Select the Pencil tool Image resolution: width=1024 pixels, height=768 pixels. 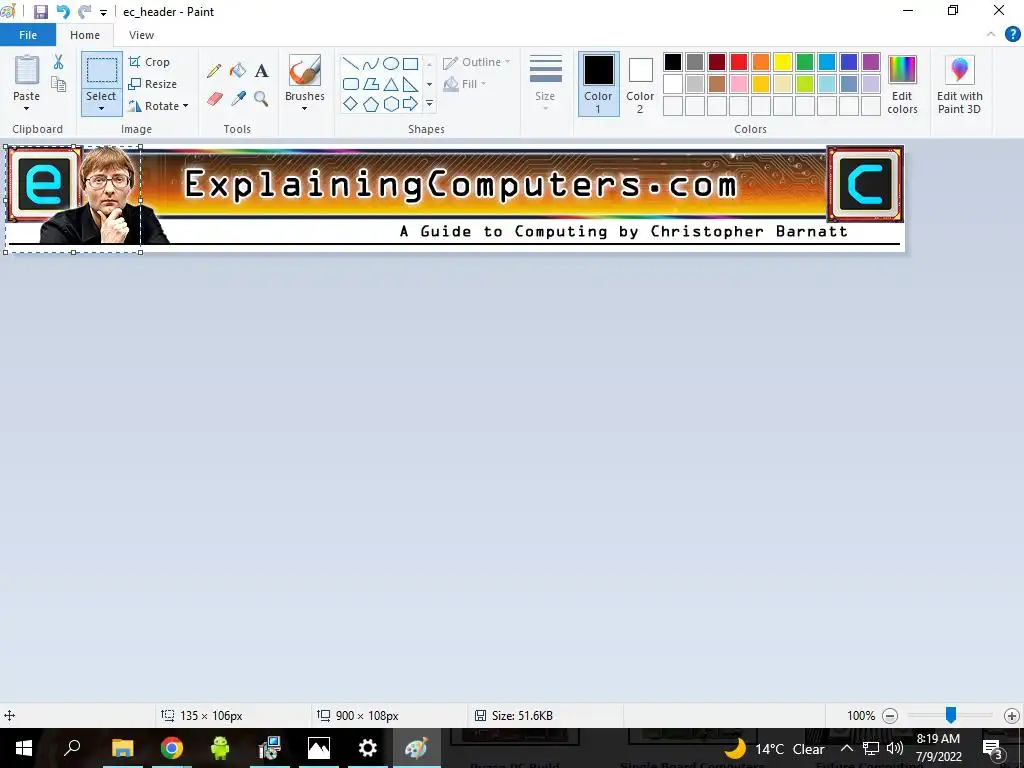(x=214, y=71)
